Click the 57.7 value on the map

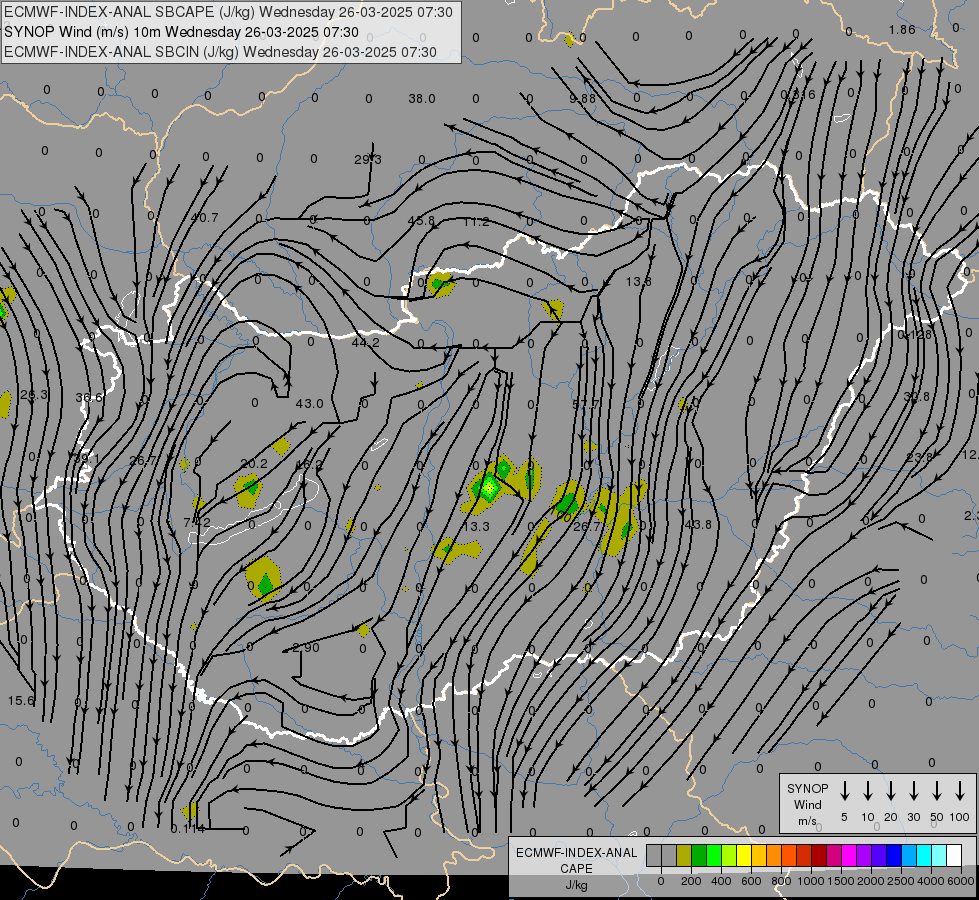click(x=586, y=404)
